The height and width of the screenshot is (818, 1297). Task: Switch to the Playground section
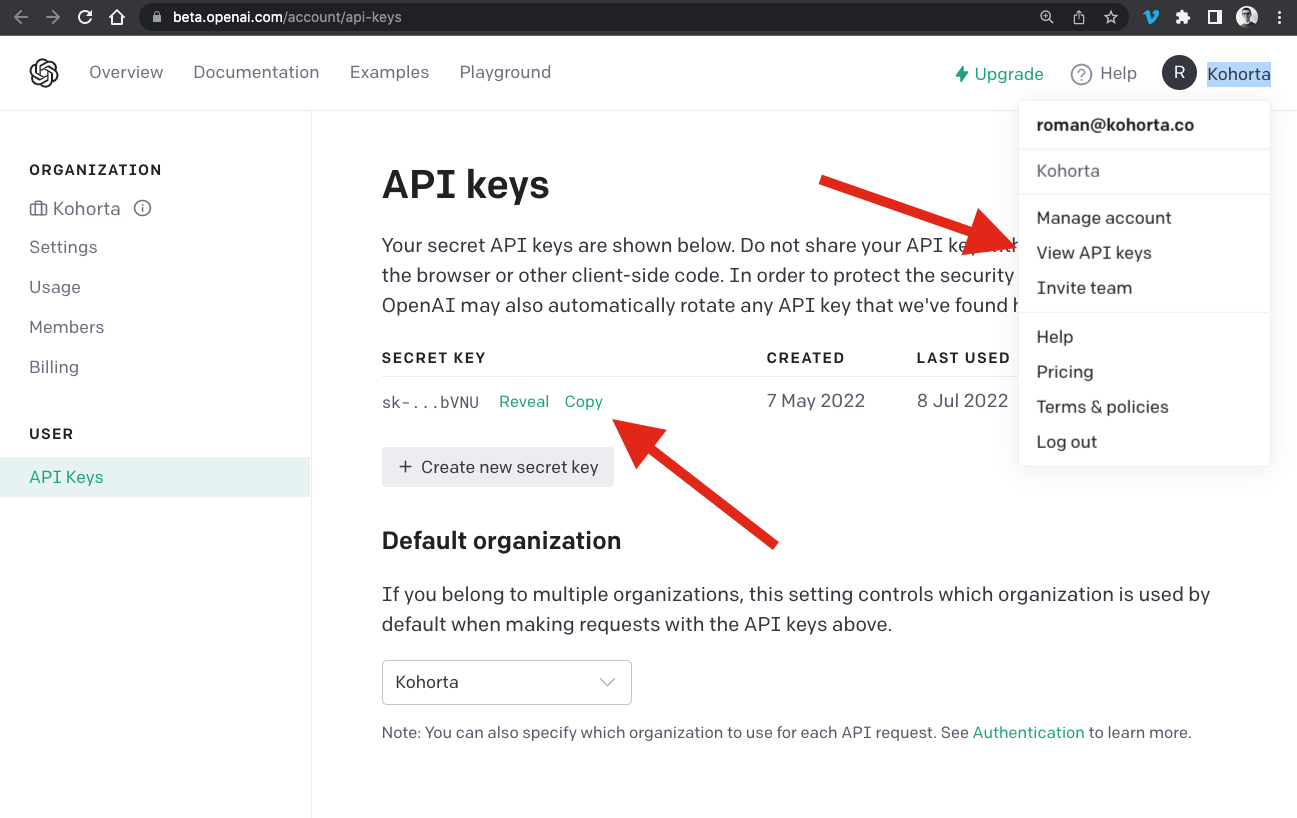click(505, 72)
